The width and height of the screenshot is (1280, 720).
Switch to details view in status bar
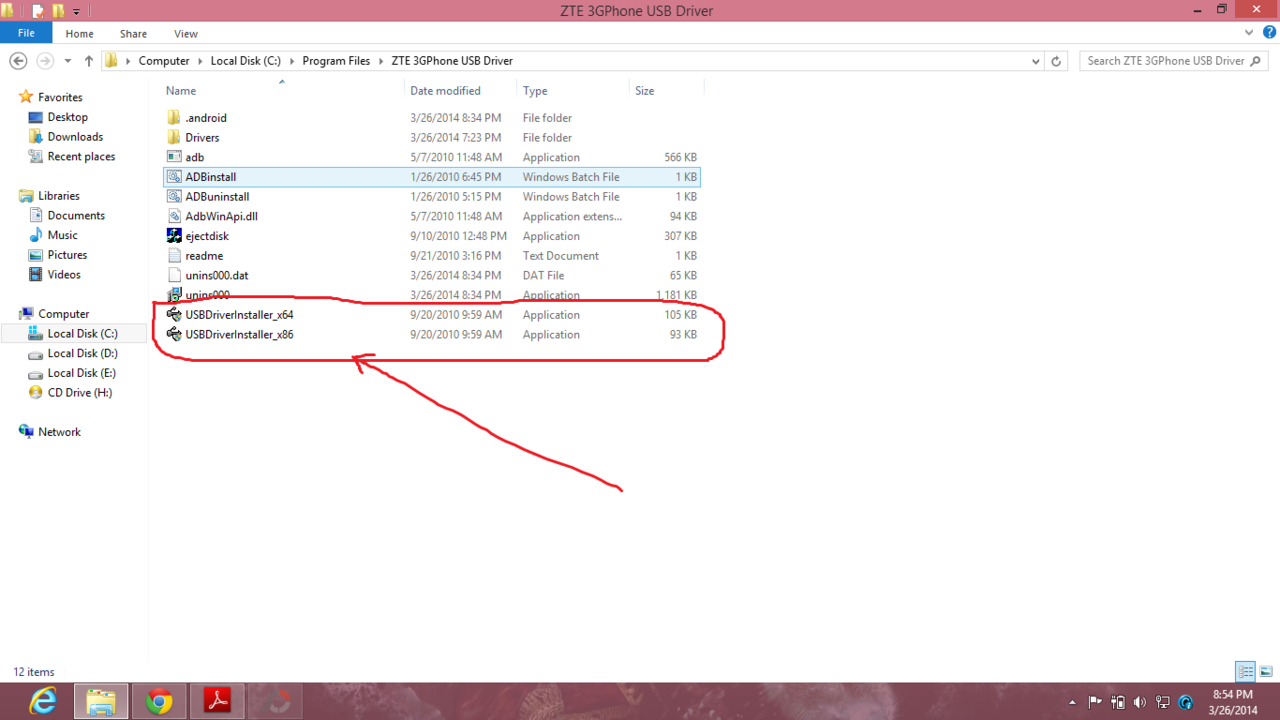coord(1246,672)
